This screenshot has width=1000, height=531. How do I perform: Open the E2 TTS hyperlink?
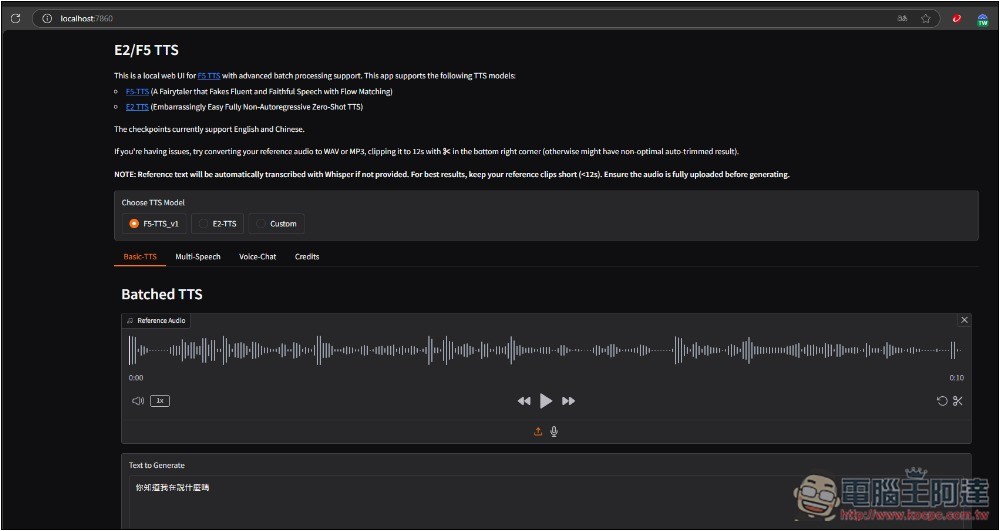coord(137,107)
